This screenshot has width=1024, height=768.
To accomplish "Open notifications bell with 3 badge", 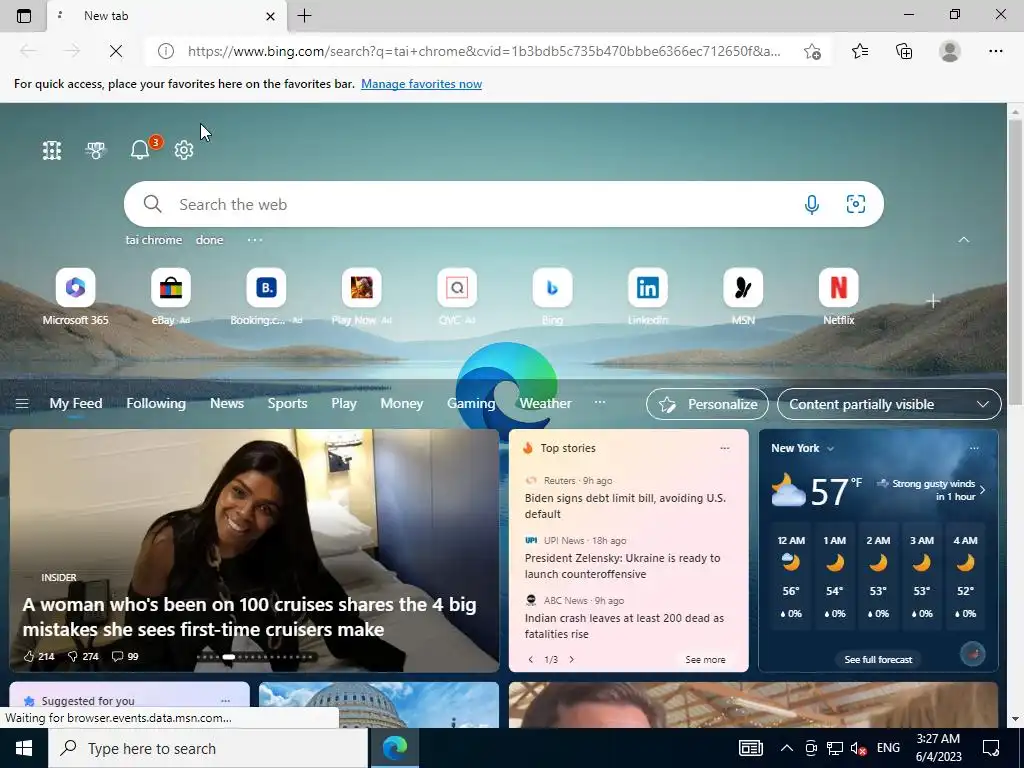I will click(x=140, y=150).
